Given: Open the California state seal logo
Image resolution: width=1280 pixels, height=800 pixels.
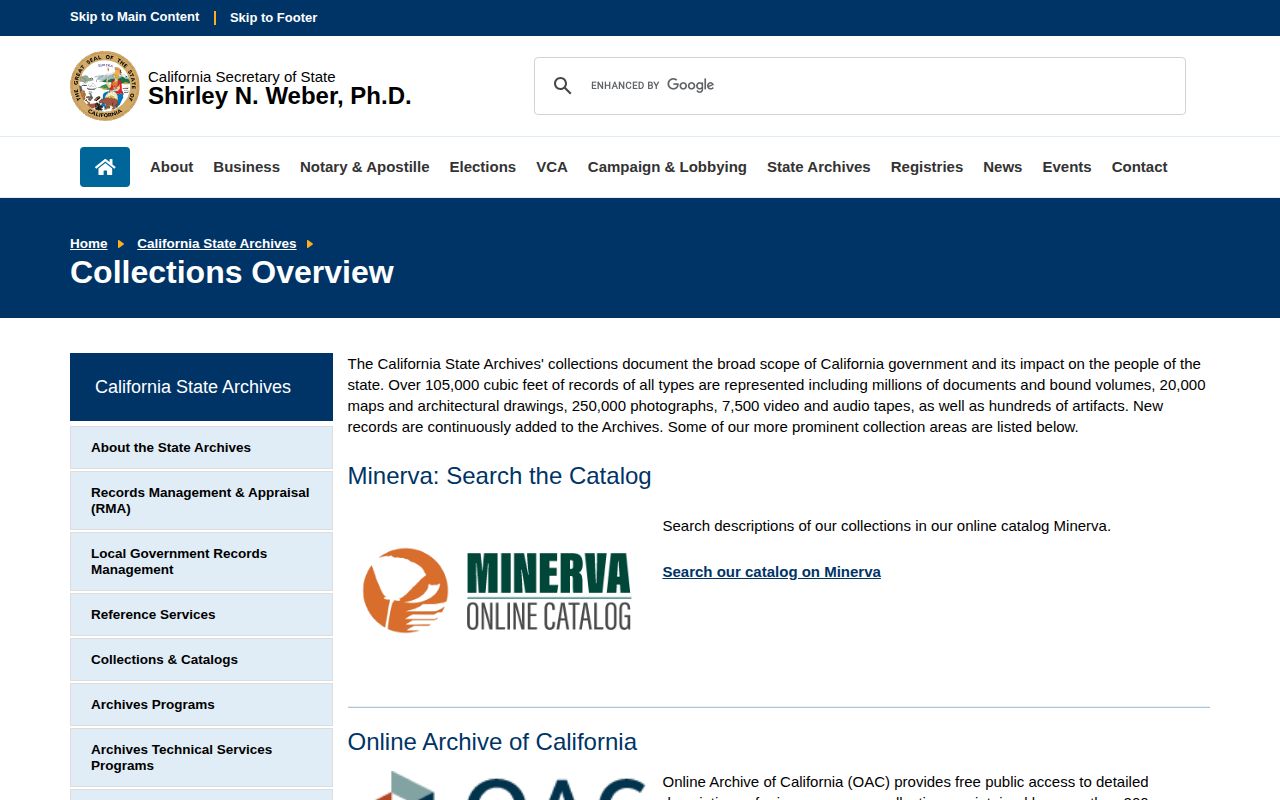Looking at the screenshot, I should [104, 86].
